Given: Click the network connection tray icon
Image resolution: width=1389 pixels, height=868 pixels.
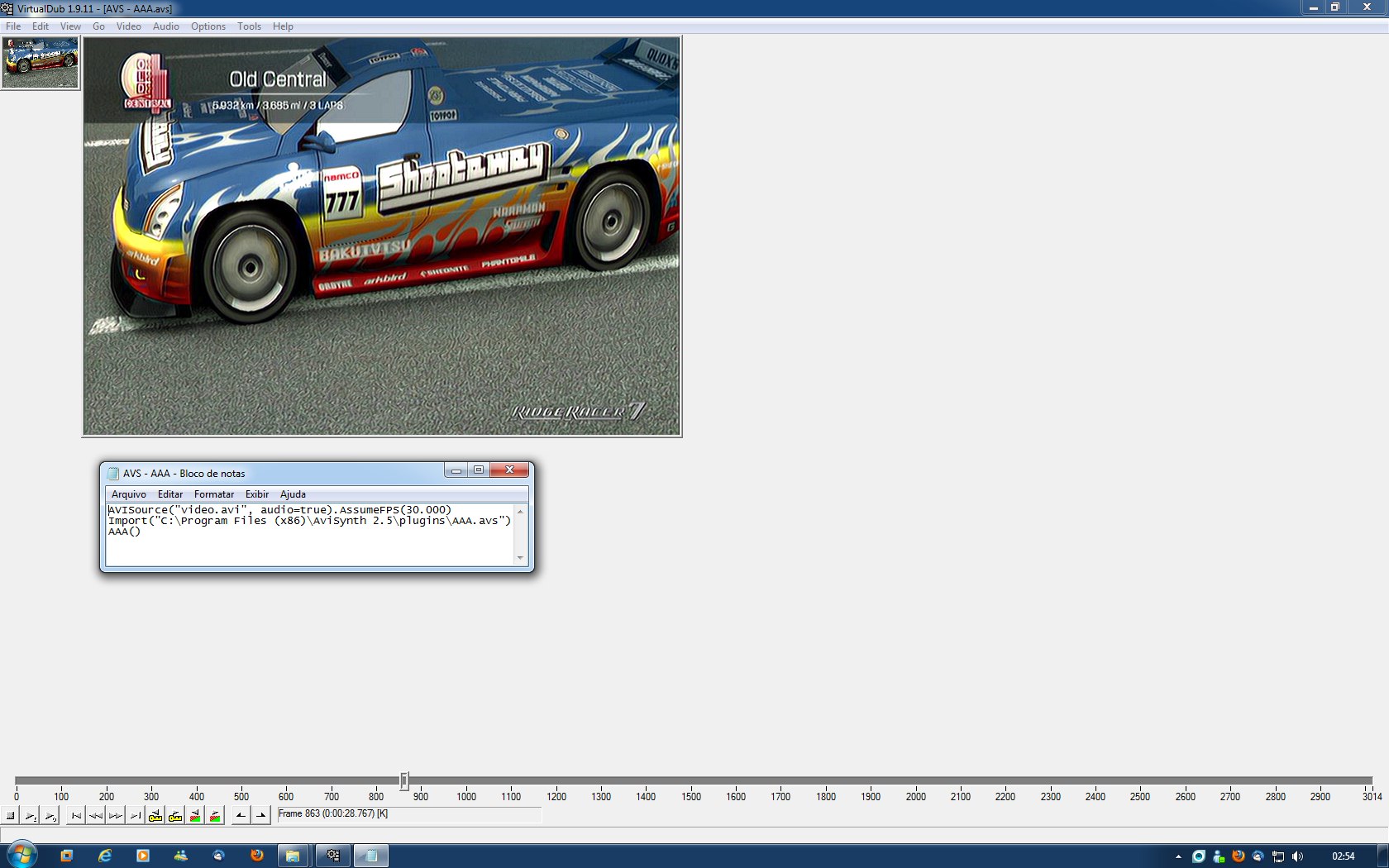Looking at the screenshot, I should [1278, 856].
